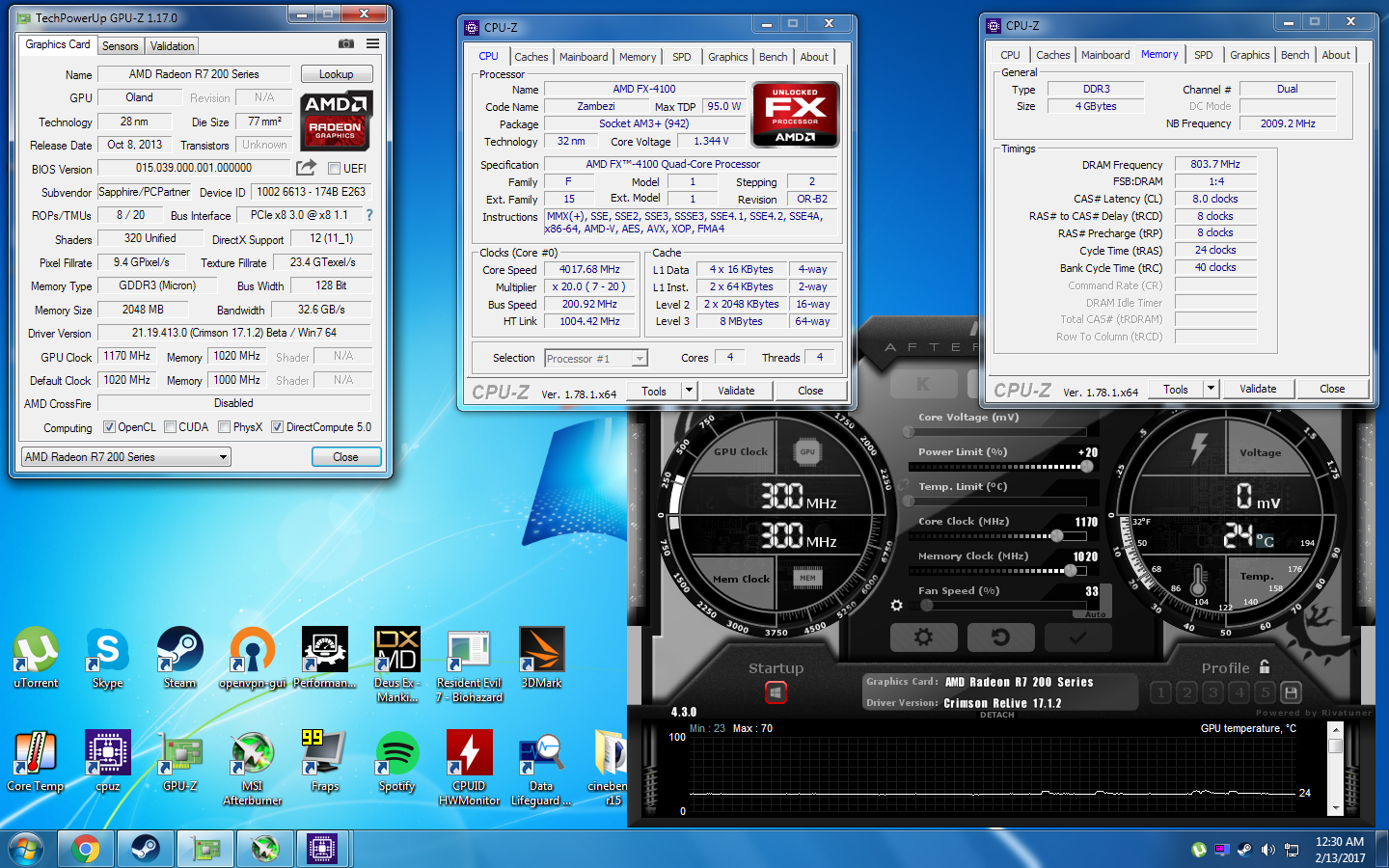Open Caches tab in left CPU-Z
1389x868 pixels.
(531, 57)
